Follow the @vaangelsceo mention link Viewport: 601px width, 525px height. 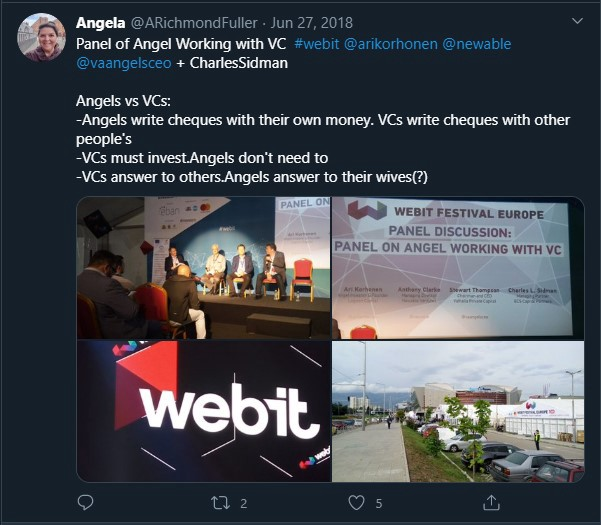point(124,63)
